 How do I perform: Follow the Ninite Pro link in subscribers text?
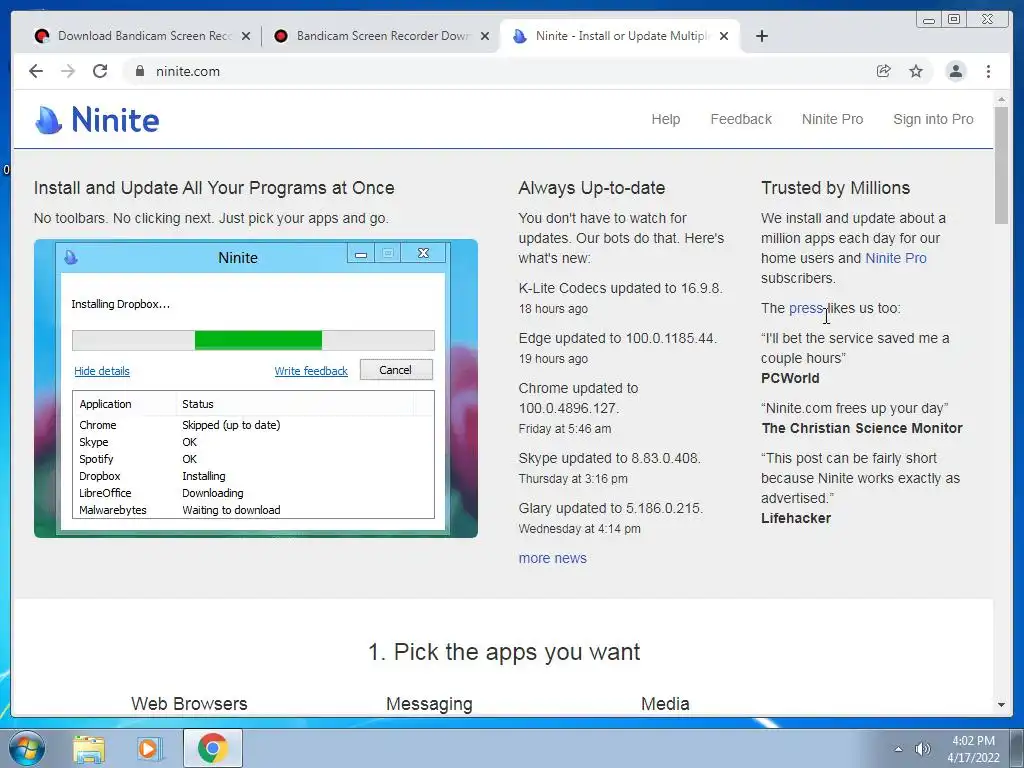pyautogui.click(x=895, y=258)
